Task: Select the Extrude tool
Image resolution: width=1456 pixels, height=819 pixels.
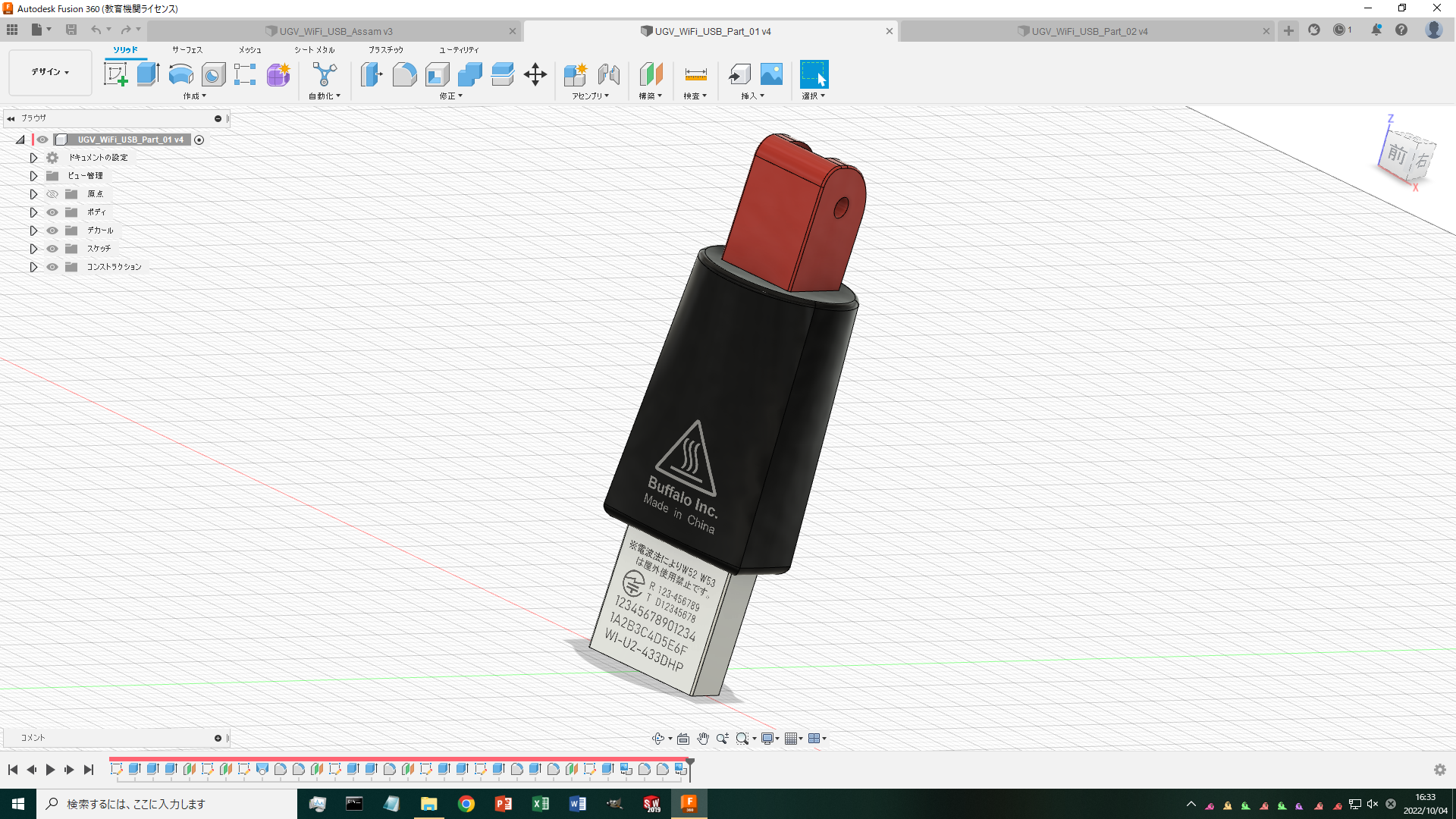Action: coord(148,74)
